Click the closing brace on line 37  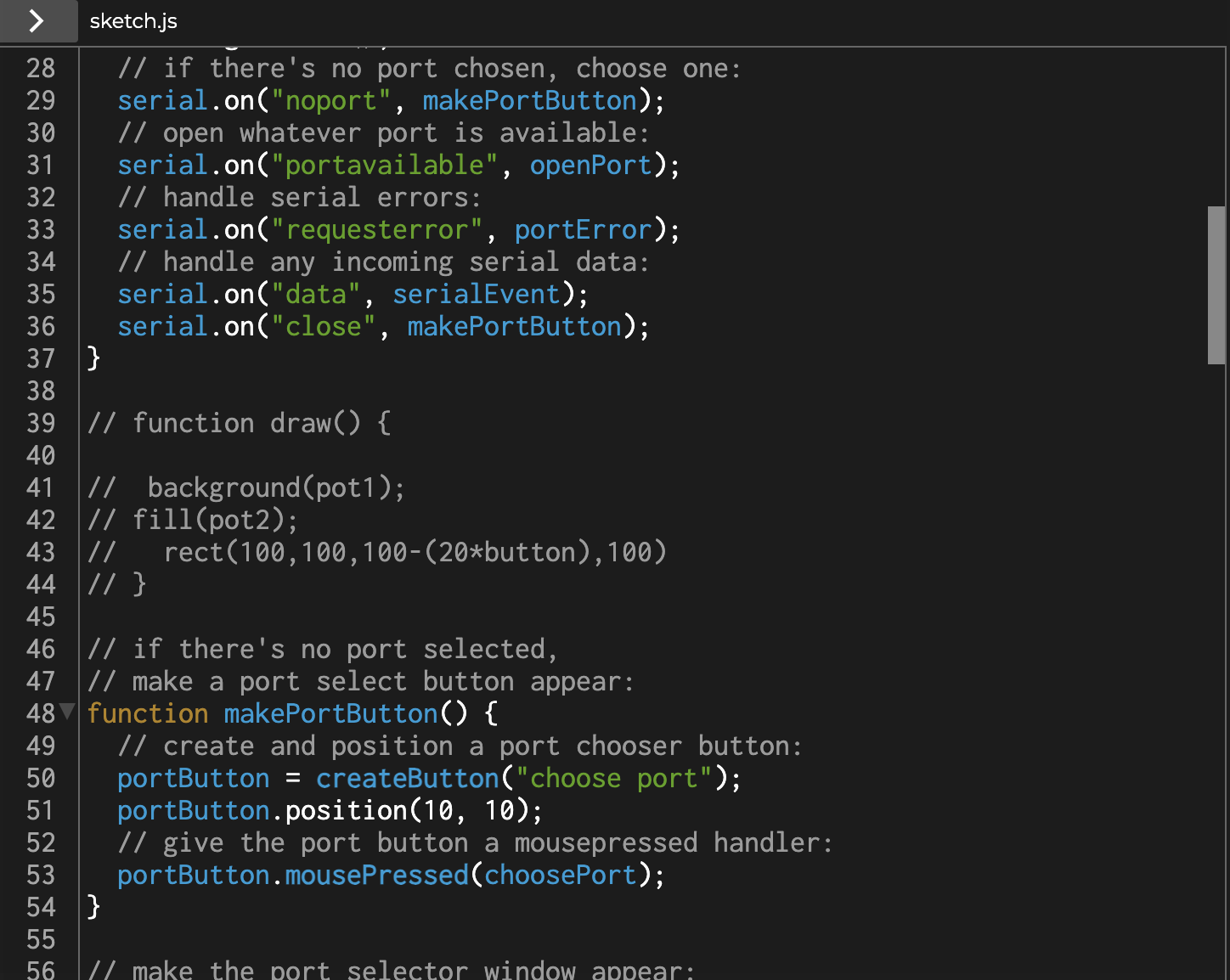(93, 358)
